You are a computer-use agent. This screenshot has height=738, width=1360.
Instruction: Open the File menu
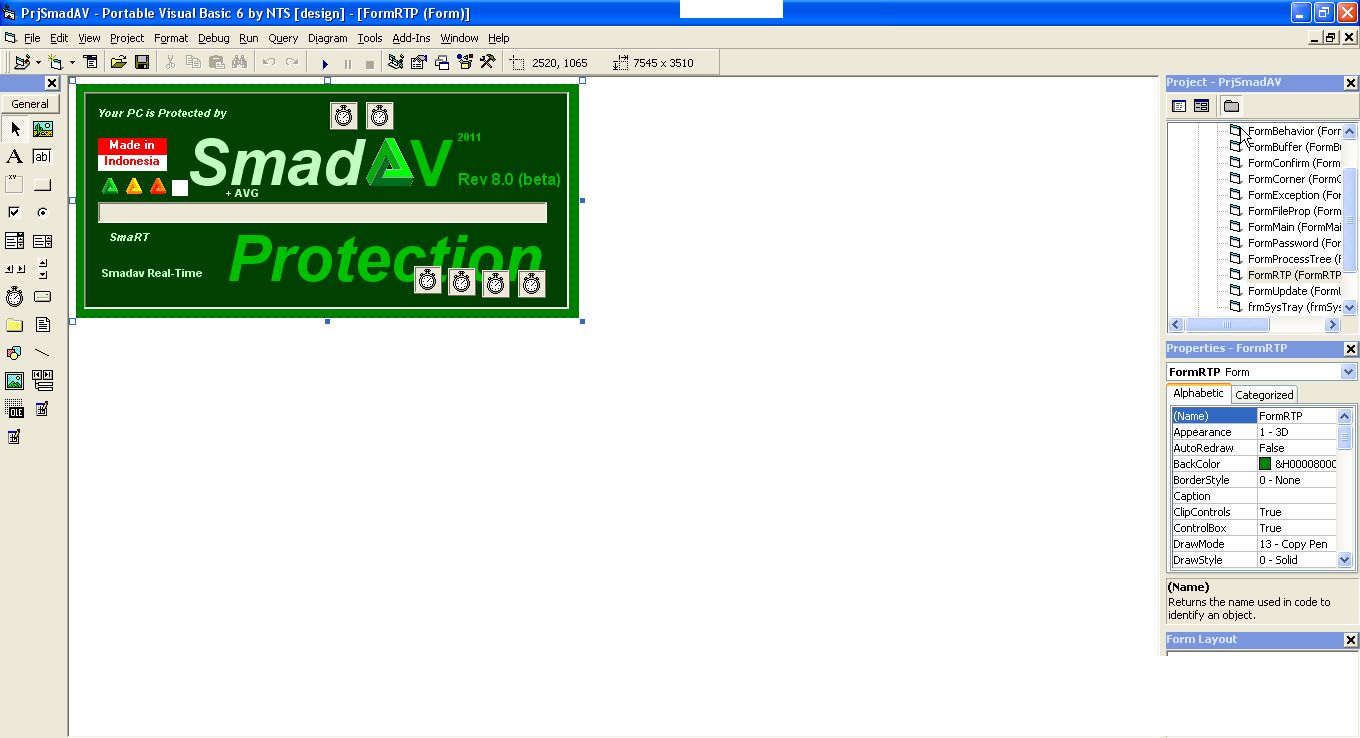tap(32, 38)
